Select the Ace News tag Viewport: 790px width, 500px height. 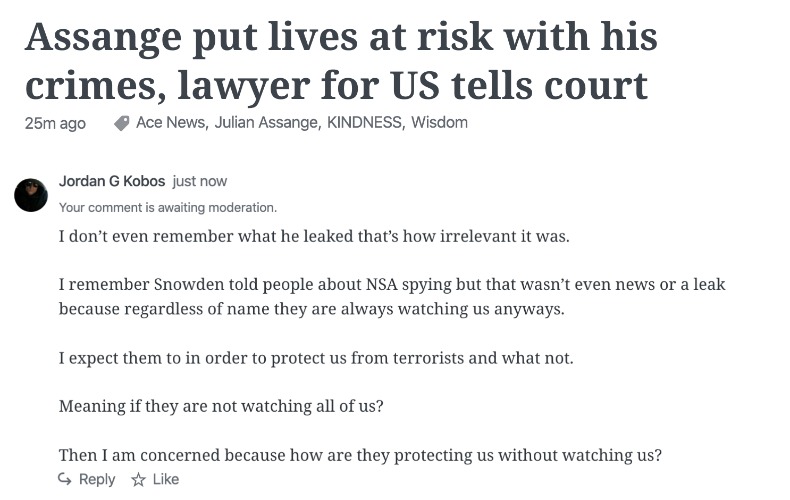tap(172, 122)
